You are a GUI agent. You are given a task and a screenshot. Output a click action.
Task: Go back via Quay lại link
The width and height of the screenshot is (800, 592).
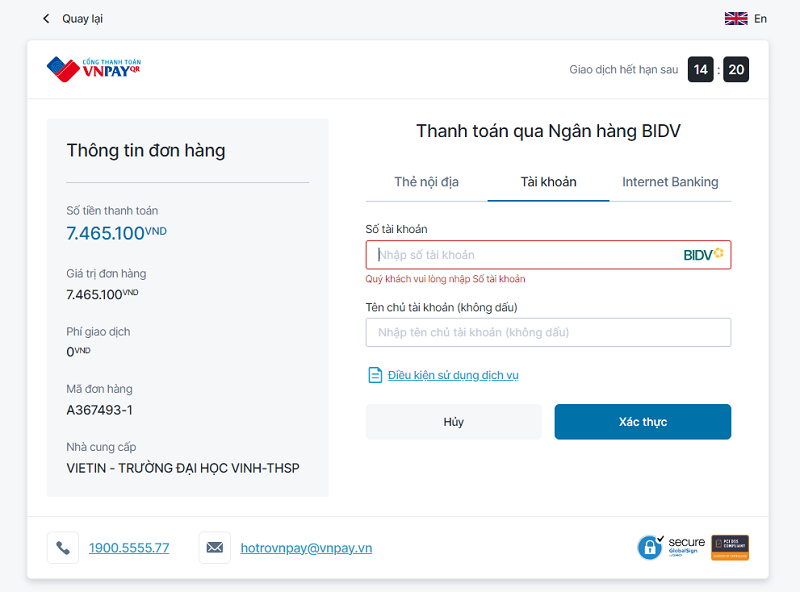(x=82, y=19)
